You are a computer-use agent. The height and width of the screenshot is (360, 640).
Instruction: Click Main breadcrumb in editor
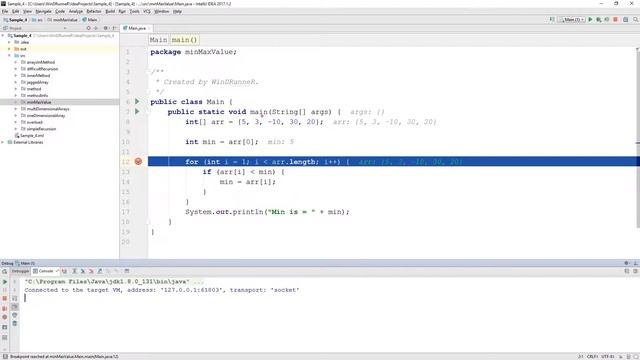(x=158, y=40)
